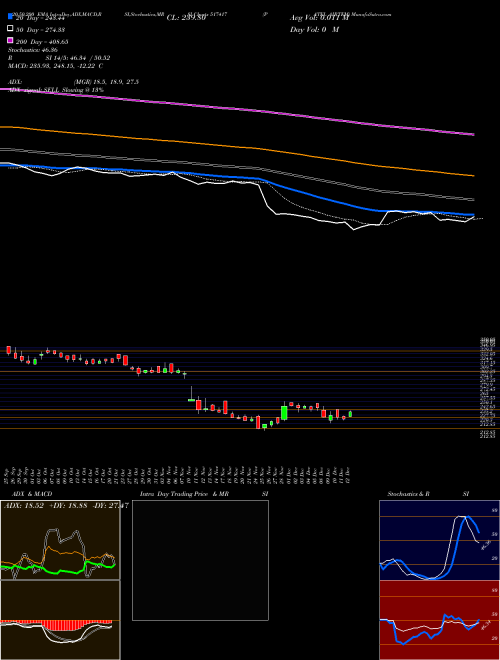Click the MACD values line
The width and height of the screenshot is (500, 660).
56,66
